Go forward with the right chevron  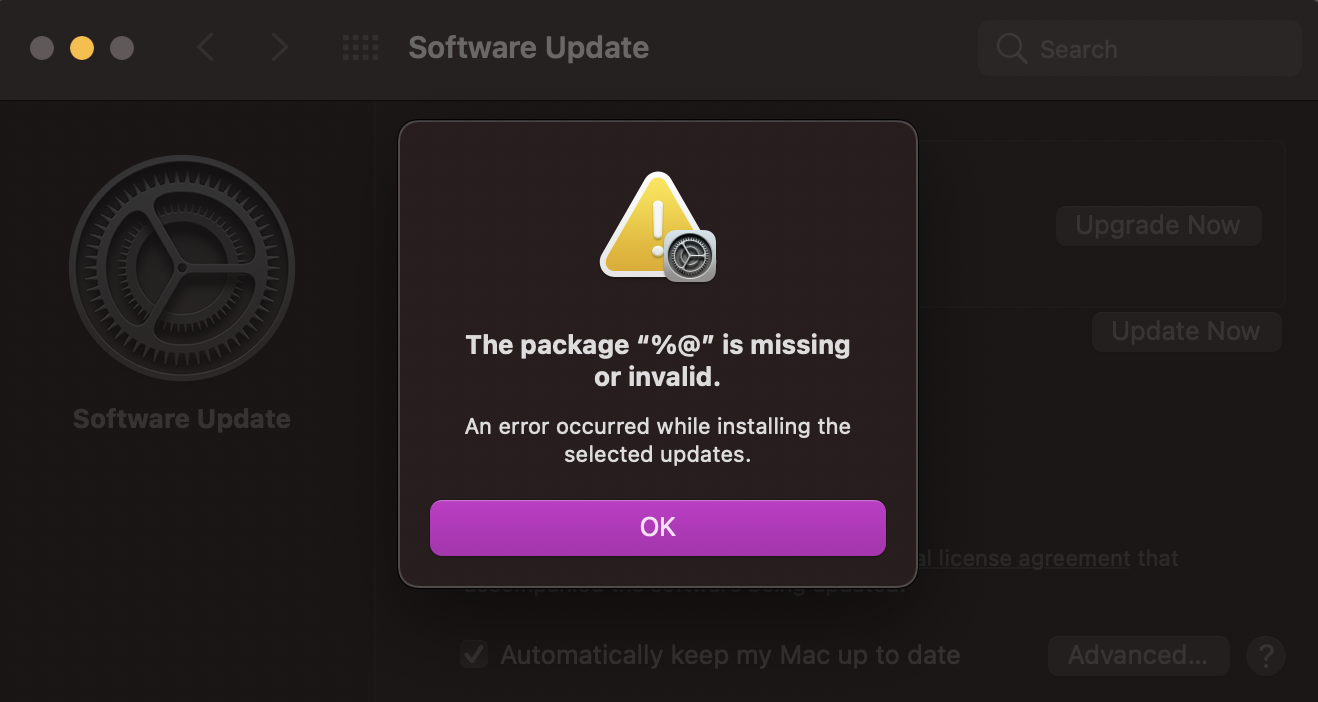280,47
